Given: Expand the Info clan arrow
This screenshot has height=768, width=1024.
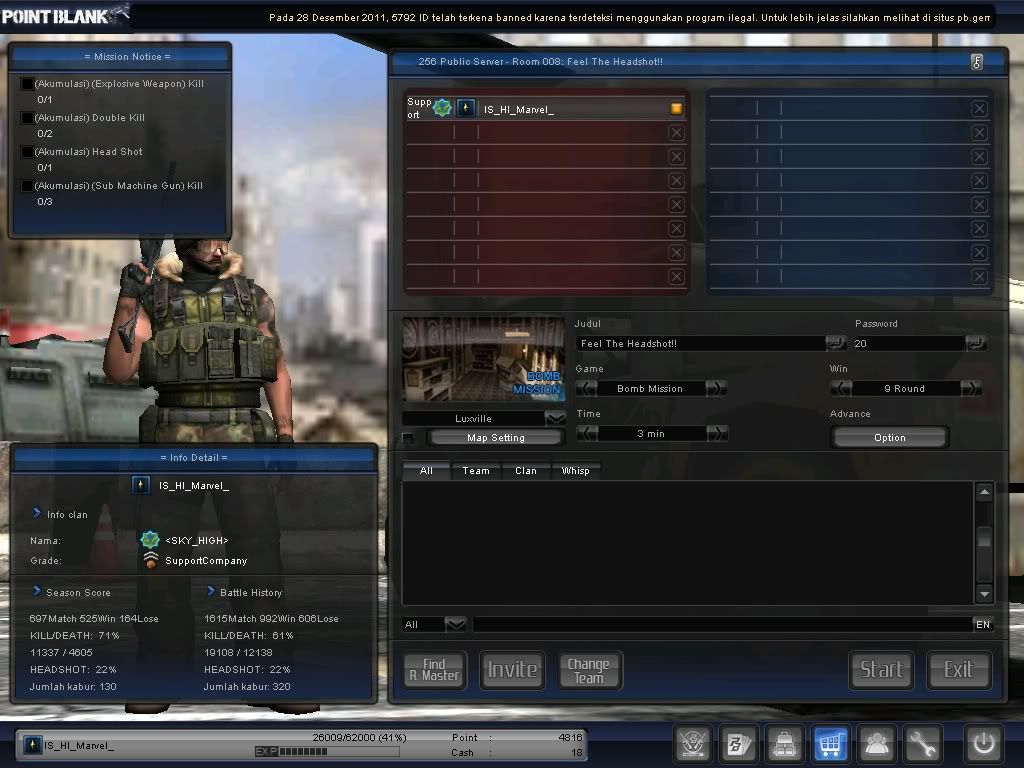Looking at the screenshot, I should (37, 513).
